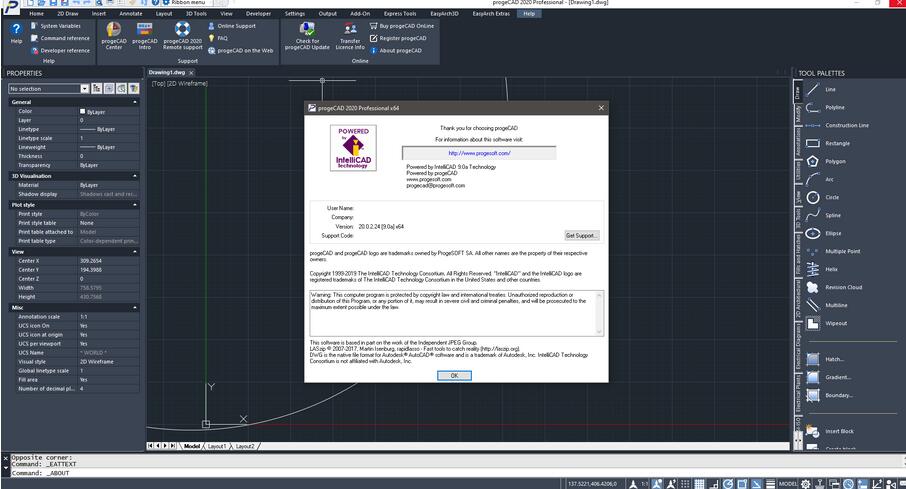
Task: Open the 2D Draw ribbon tab
Action: coord(68,13)
